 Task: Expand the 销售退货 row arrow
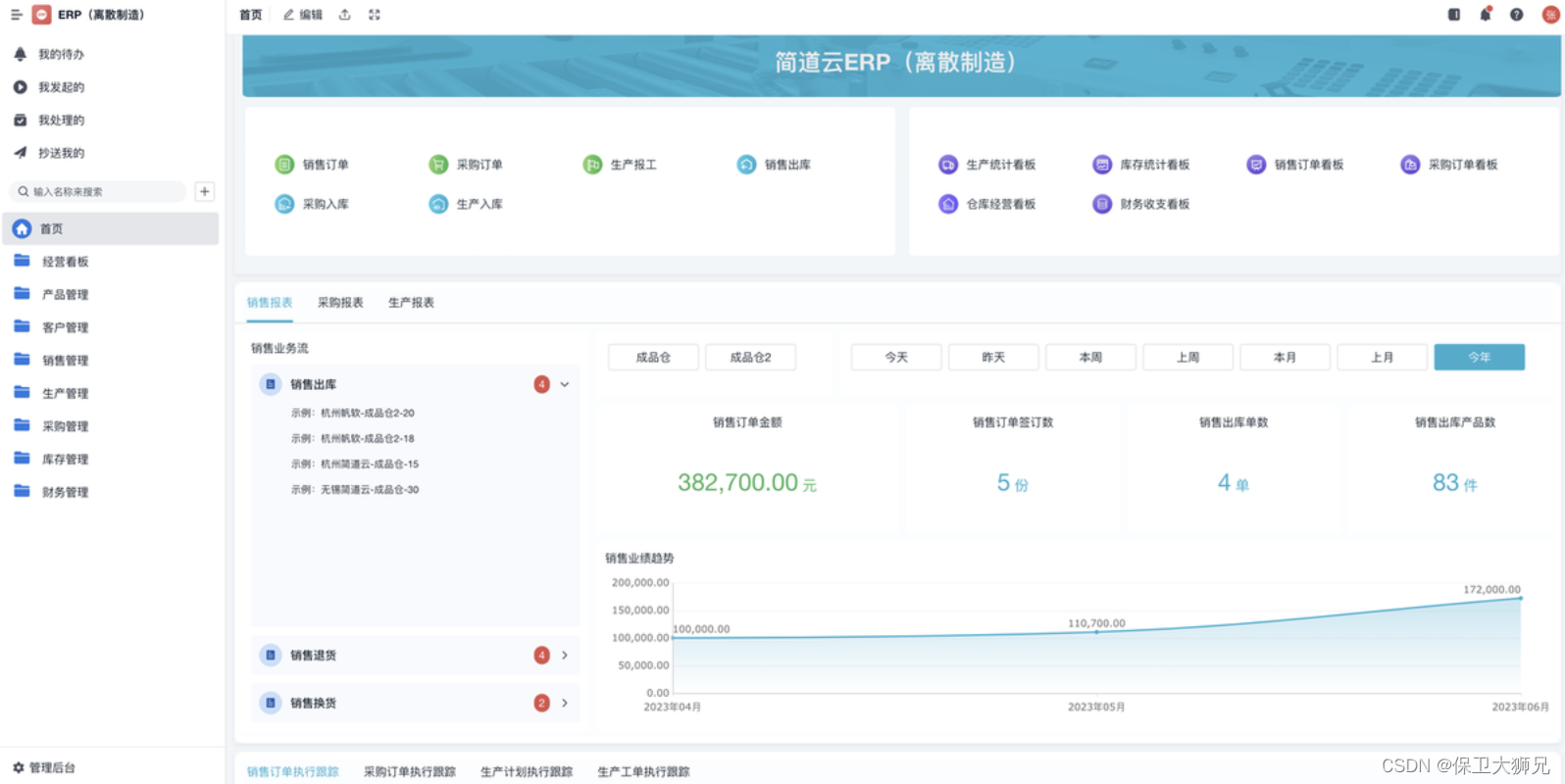pos(565,655)
